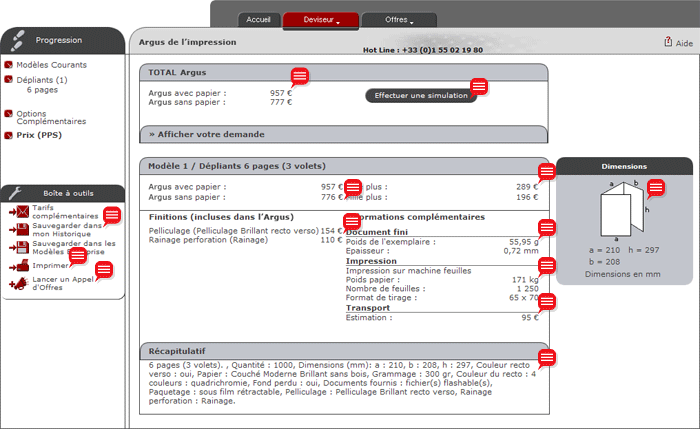Select the Dépliants (1) step

tap(42, 80)
